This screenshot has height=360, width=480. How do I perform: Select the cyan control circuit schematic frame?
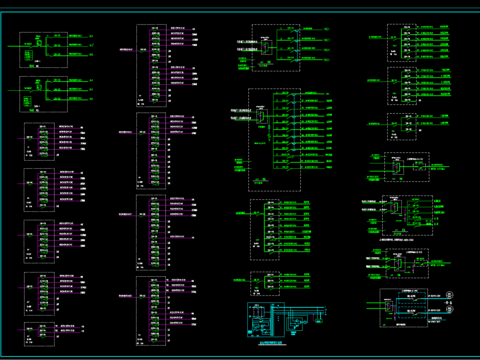click(266, 319)
